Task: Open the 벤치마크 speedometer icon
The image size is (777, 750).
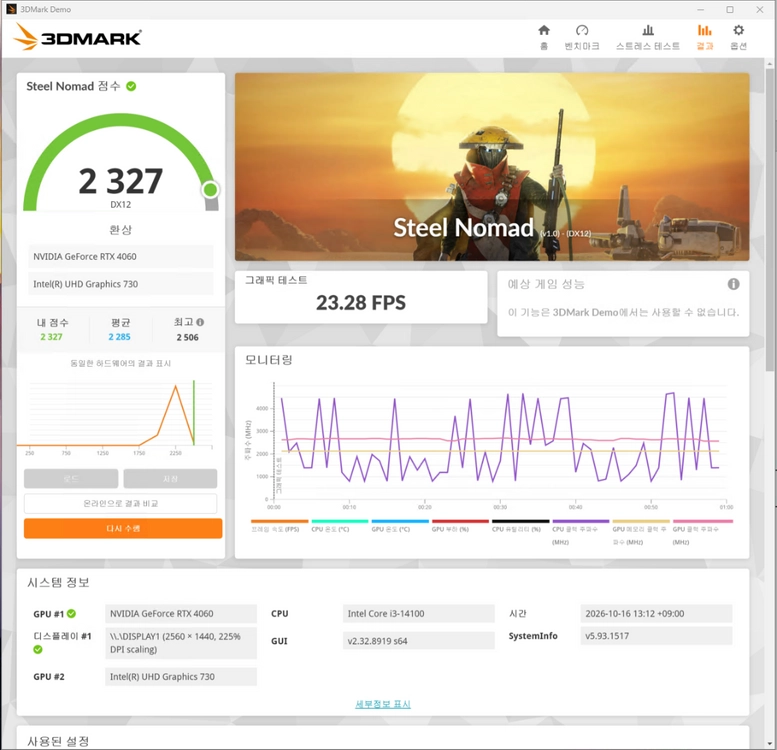Action: [x=582, y=31]
